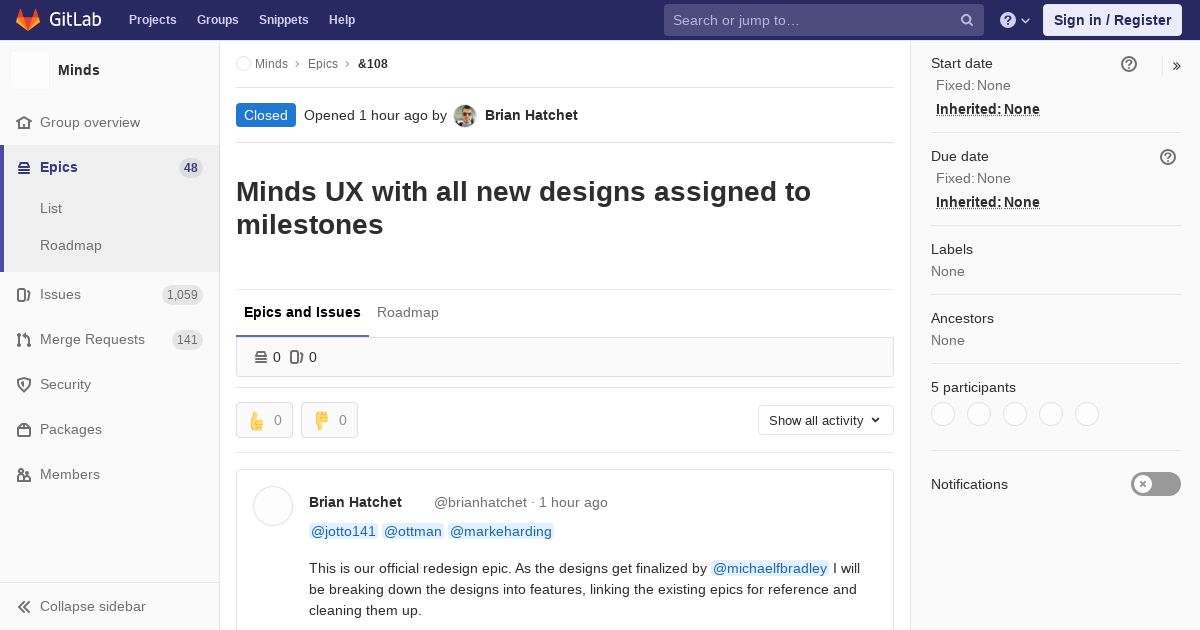Open Show all activity dropdown
The width and height of the screenshot is (1200, 630).
[x=826, y=420]
